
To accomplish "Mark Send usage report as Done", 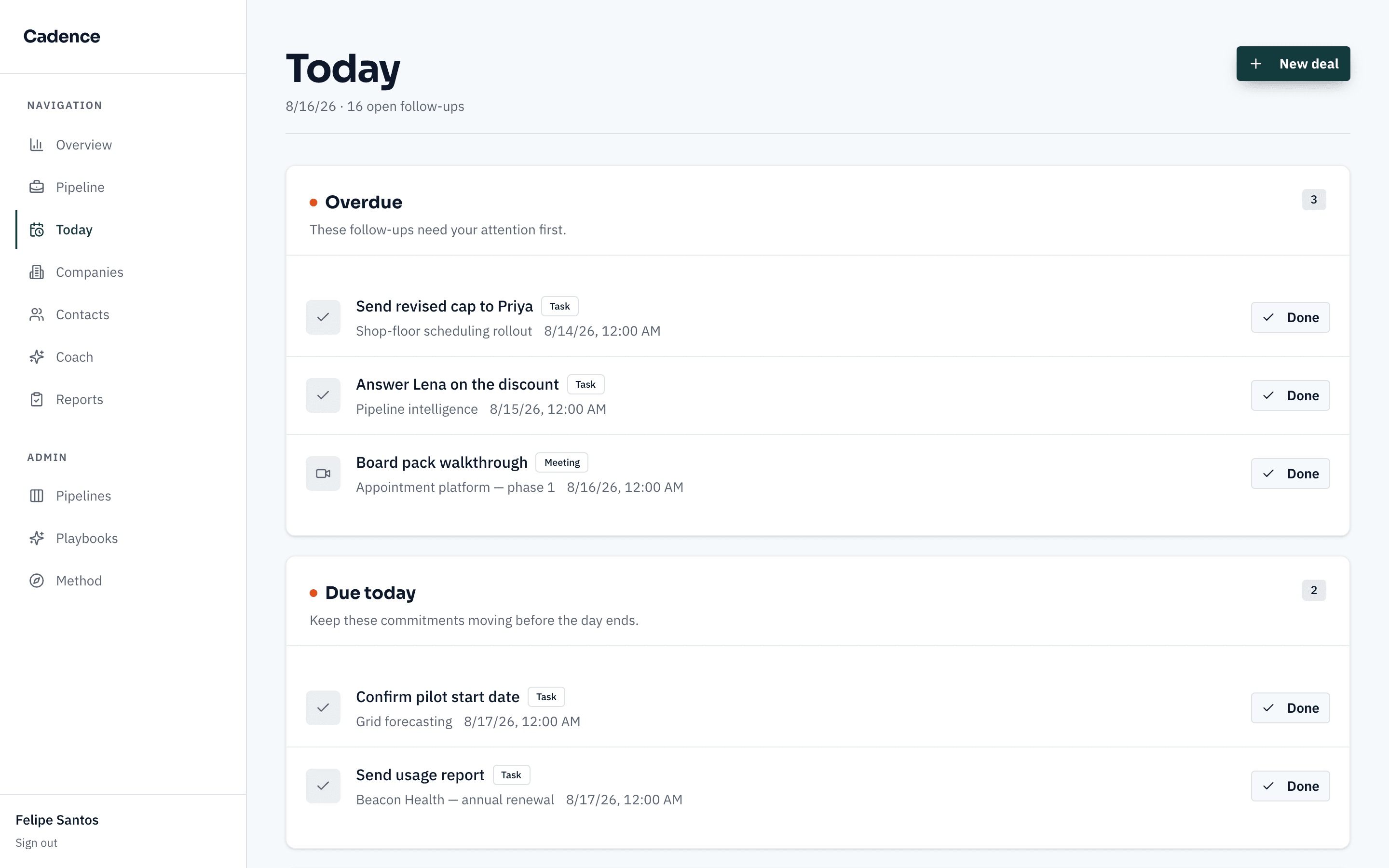I will tap(1290, 786).
